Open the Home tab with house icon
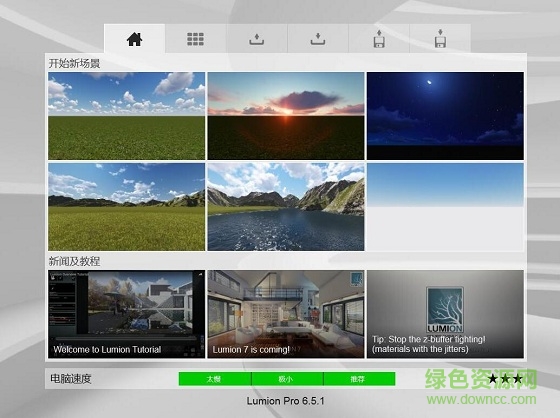Viewport: 560px width, 418px height. point(135,39)
